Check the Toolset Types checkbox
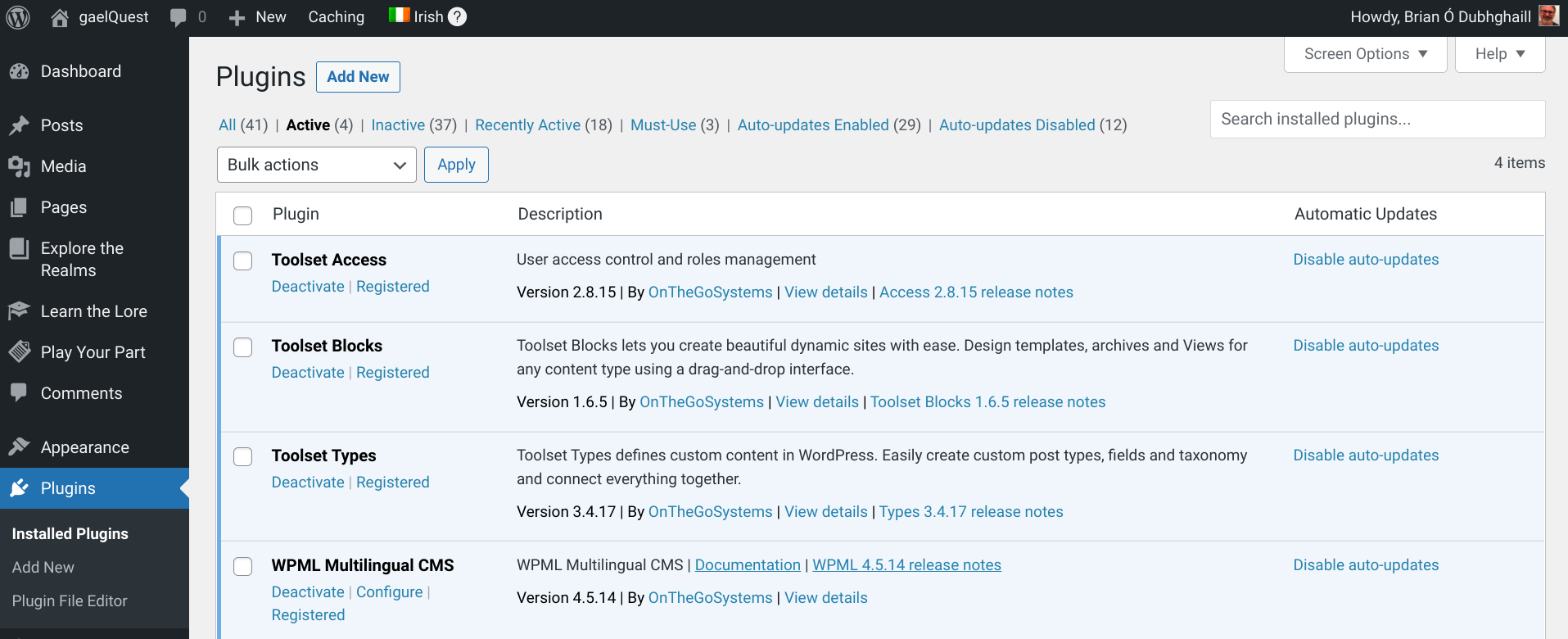Viewport: 1568px width, 639px height. 243,456
